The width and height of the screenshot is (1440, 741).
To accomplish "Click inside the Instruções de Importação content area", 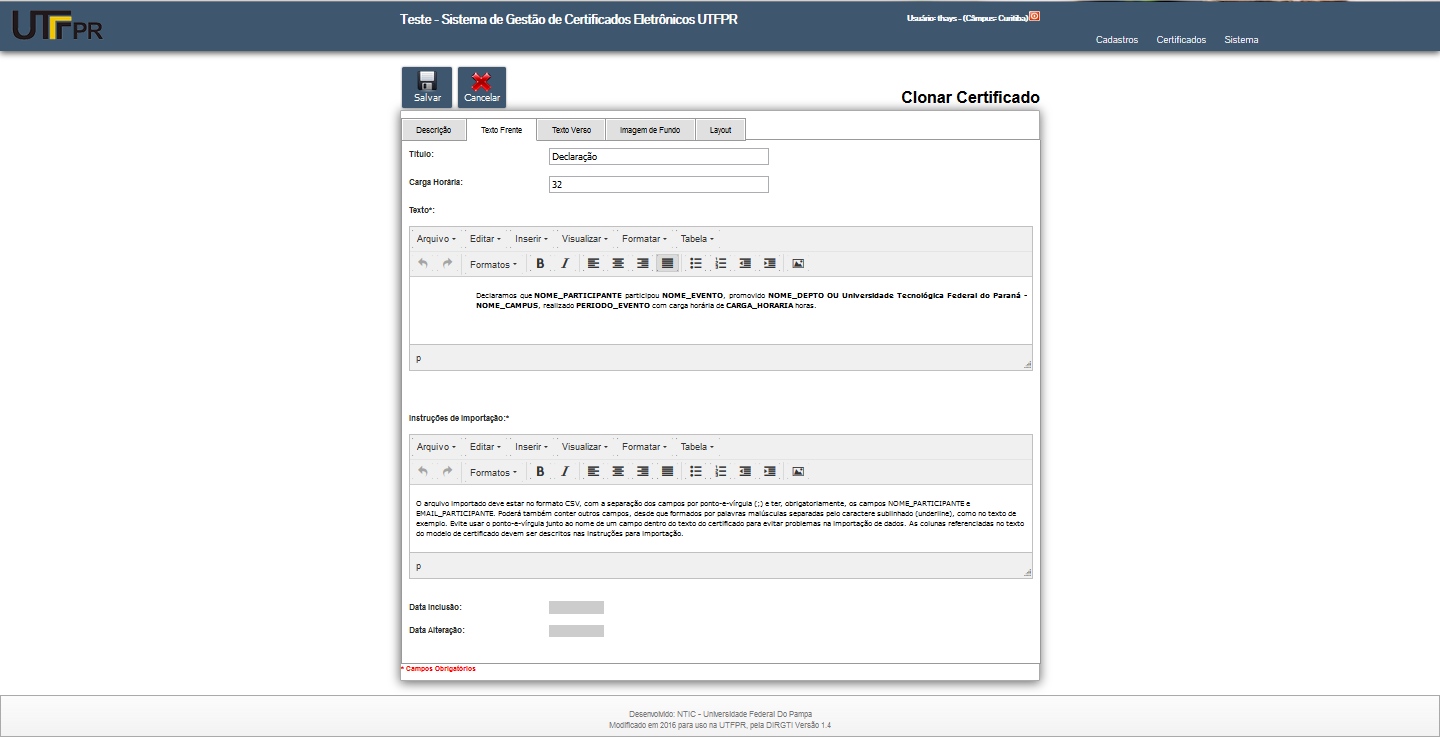I will pos(720,519).
